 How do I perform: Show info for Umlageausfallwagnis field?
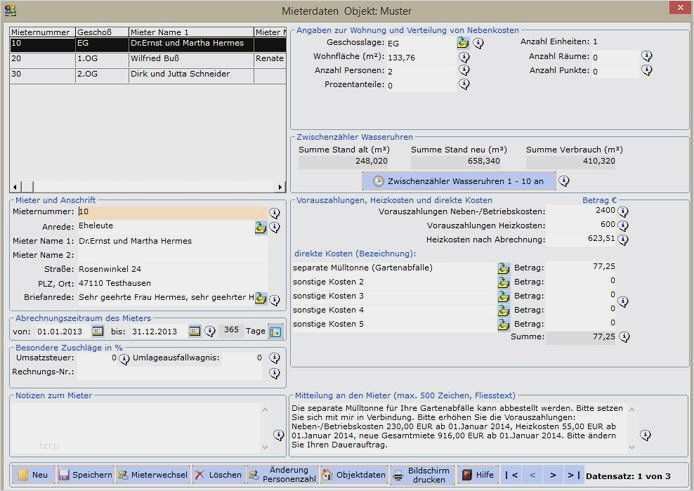pyautogui.click(x=274, y=358)
